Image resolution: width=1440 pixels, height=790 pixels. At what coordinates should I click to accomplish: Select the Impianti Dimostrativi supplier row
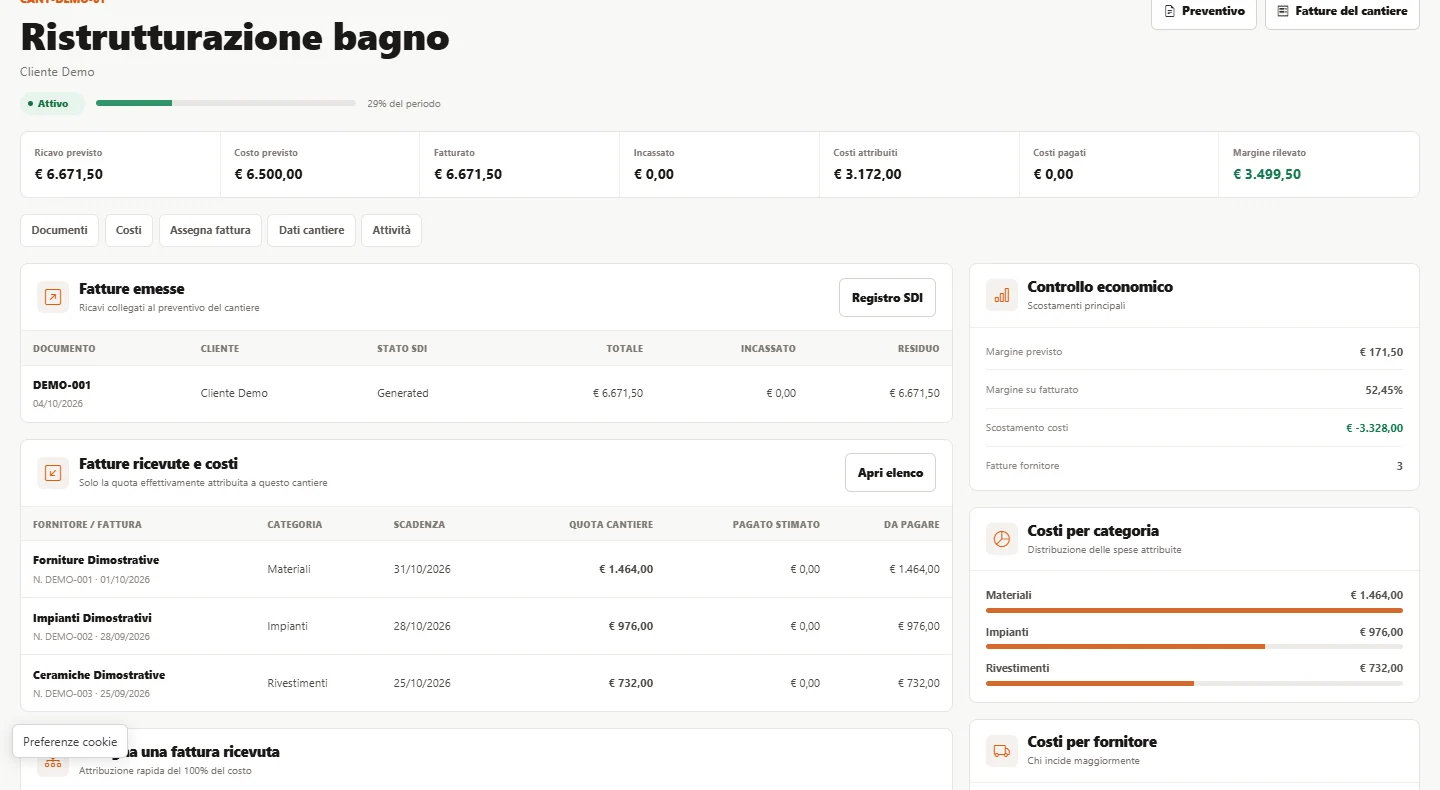pyautogui.click(x=486, y=626)
